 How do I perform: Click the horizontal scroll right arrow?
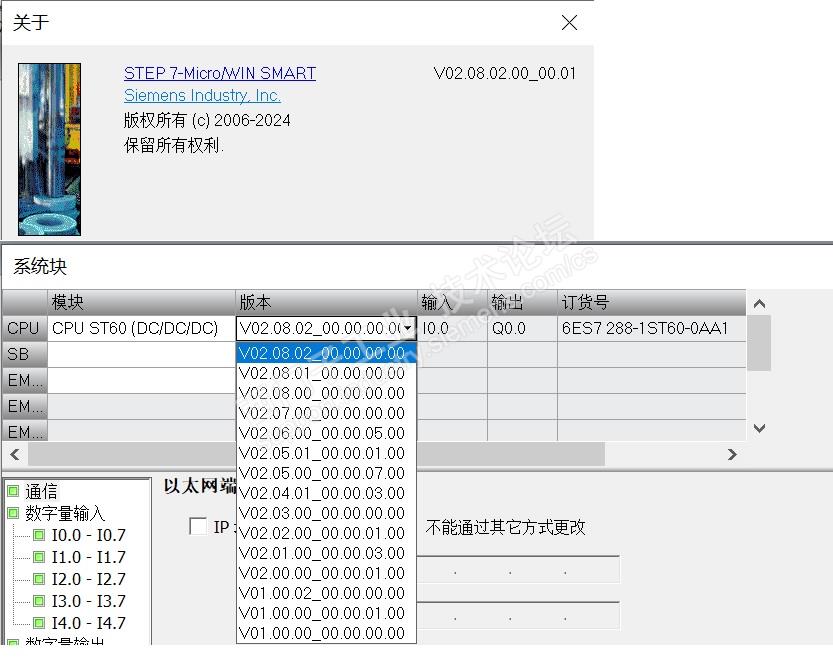pos(732,455)
